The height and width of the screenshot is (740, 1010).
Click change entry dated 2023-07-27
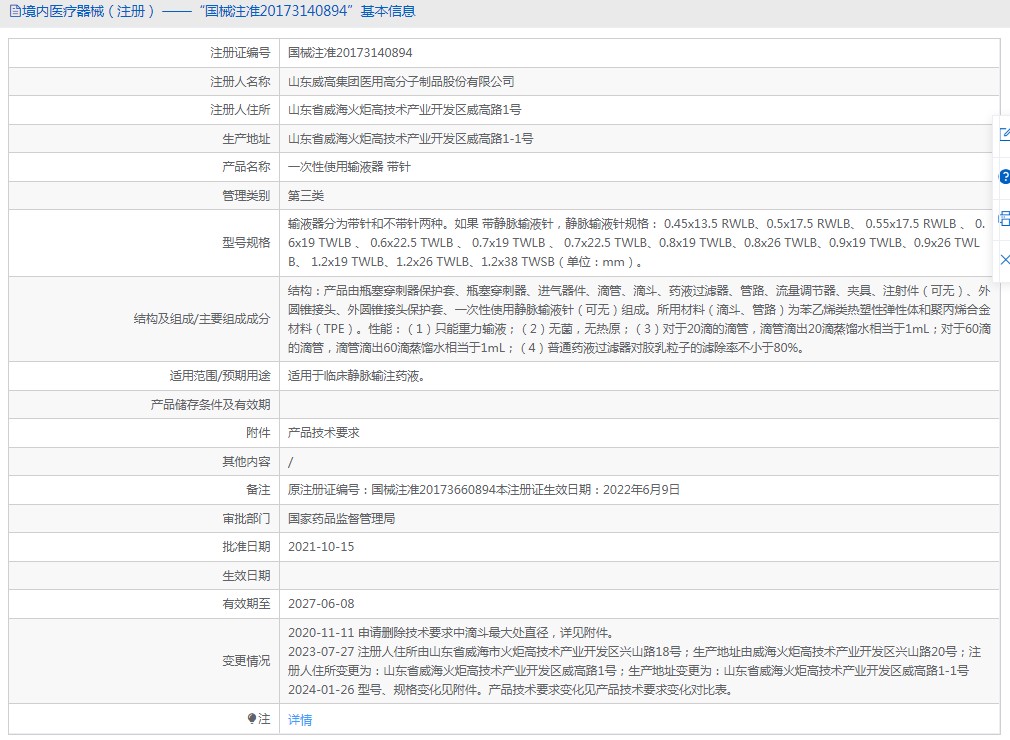click(x=634, y=661)
